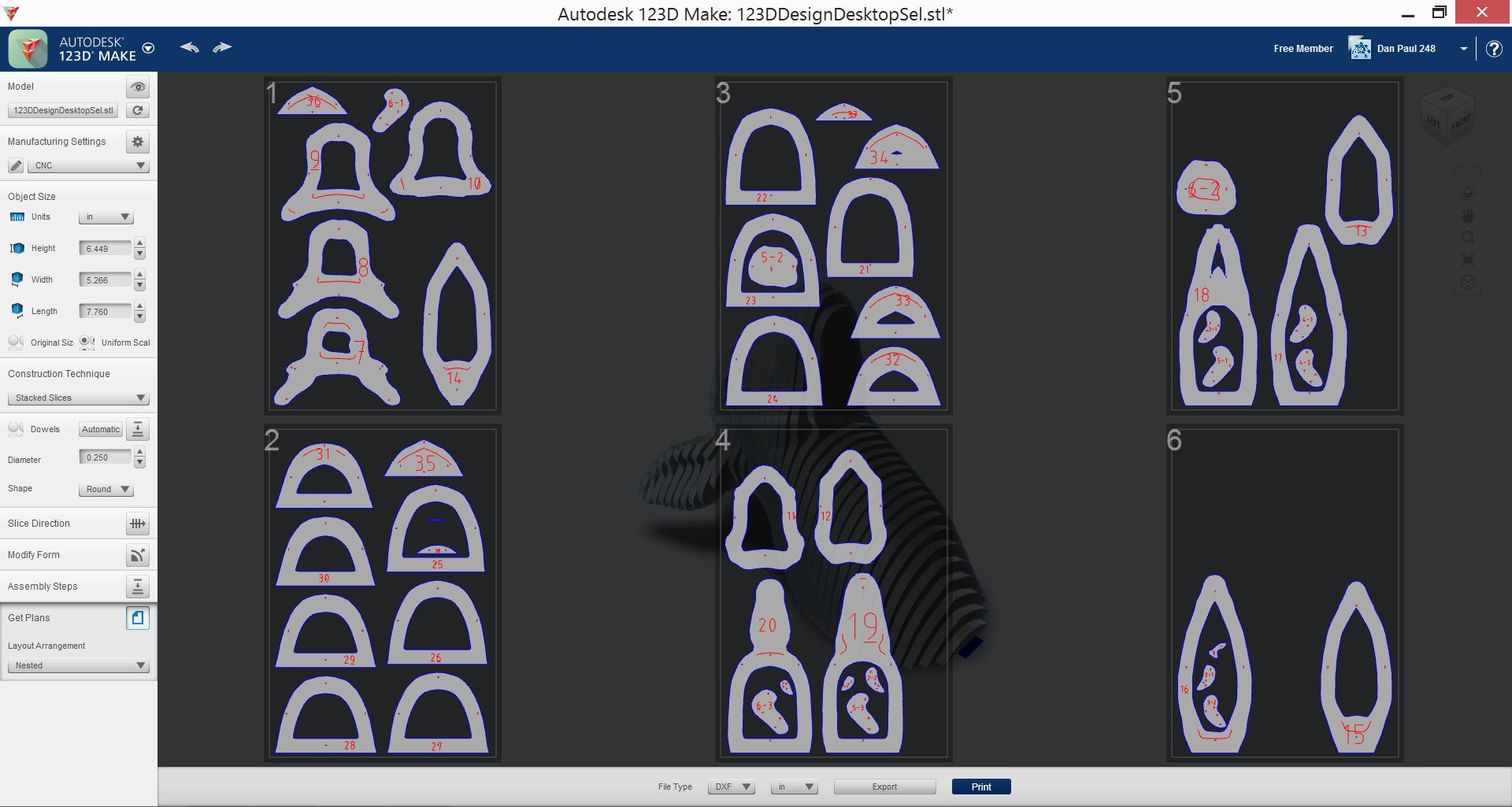Viewport: 1512px width, 807px height.
Task: Open the CNC manufacturing preset dropdown
Action: coord(88,165)
